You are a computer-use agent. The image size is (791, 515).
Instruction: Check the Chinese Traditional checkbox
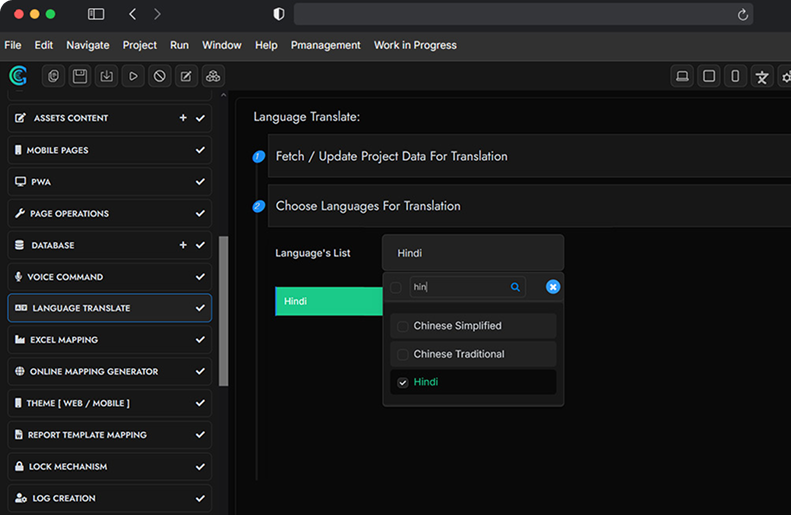coord(403,354)
